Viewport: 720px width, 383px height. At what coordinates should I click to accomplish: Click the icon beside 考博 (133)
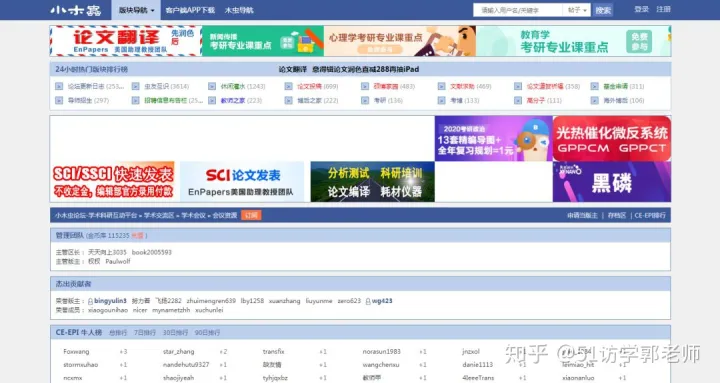441,100
